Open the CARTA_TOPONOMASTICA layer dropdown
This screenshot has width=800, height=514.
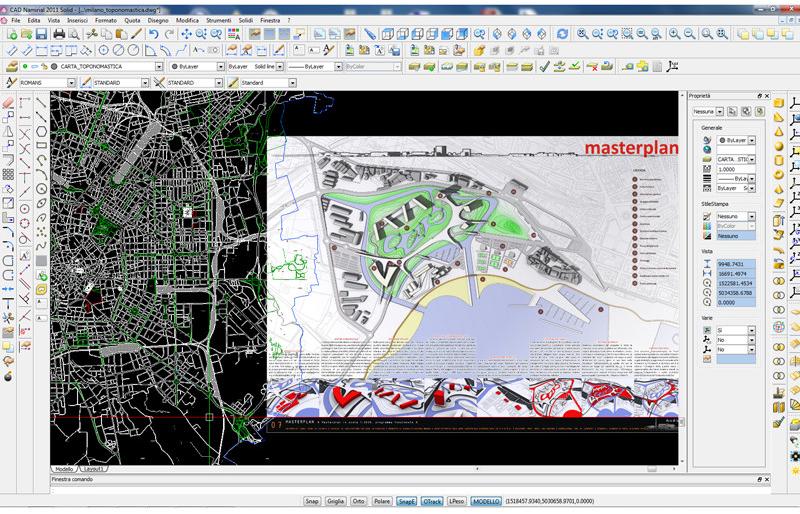(x=159, y=67)
